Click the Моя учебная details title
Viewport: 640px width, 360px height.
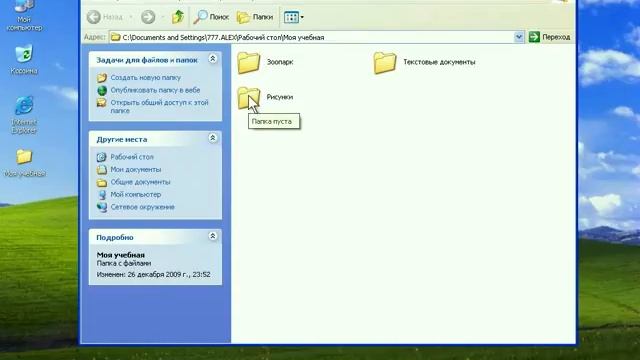[x=120, y=255]
